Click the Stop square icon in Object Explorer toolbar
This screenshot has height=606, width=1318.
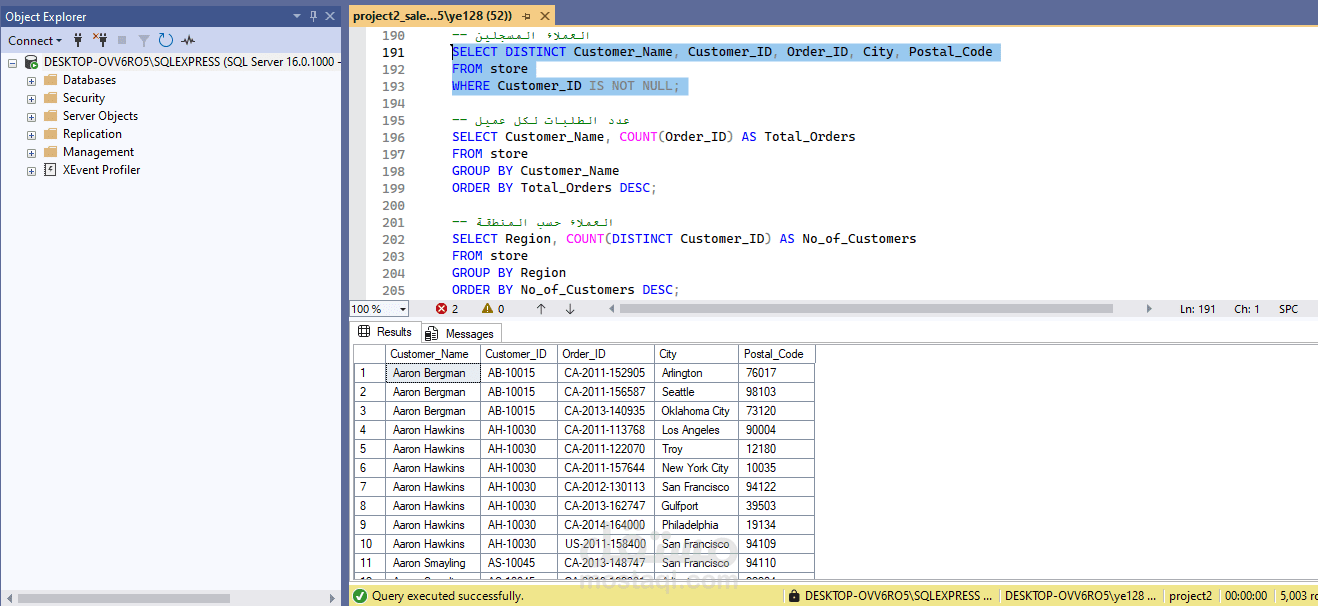122,40
